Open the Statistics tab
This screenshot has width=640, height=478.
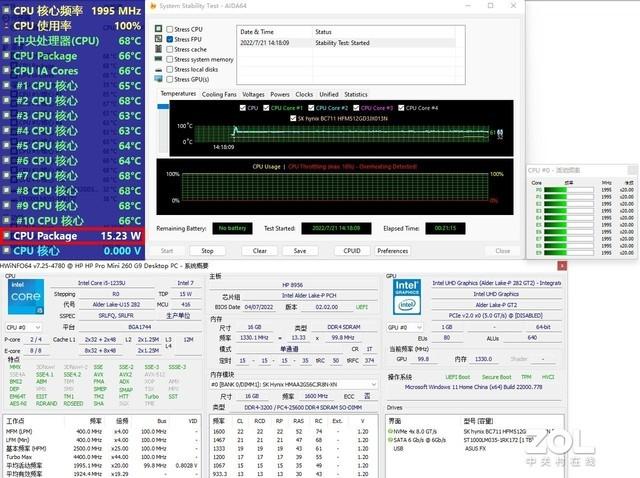[x=356, y=94]
